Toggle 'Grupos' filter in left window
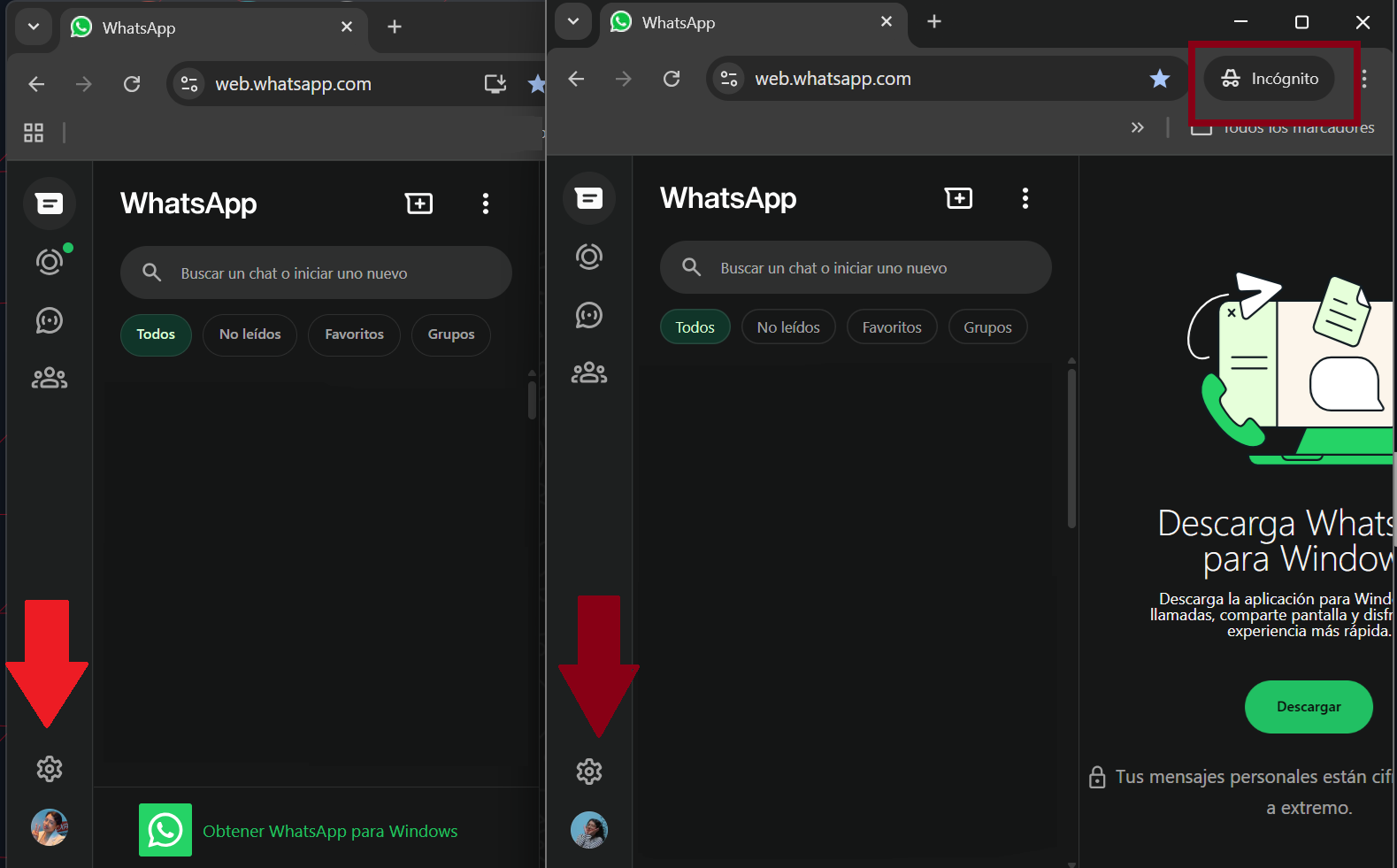Image resolution: width=1397 pixels, height=868 pixels. pos(450,334)
